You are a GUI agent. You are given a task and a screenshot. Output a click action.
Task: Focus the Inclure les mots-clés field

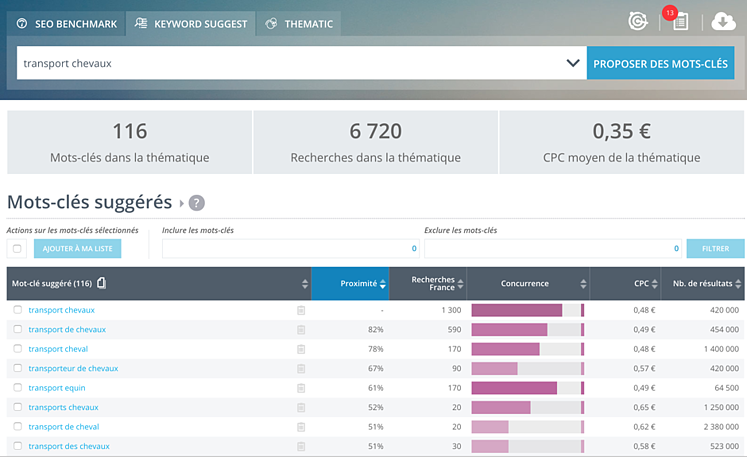[x=291, y=249]
